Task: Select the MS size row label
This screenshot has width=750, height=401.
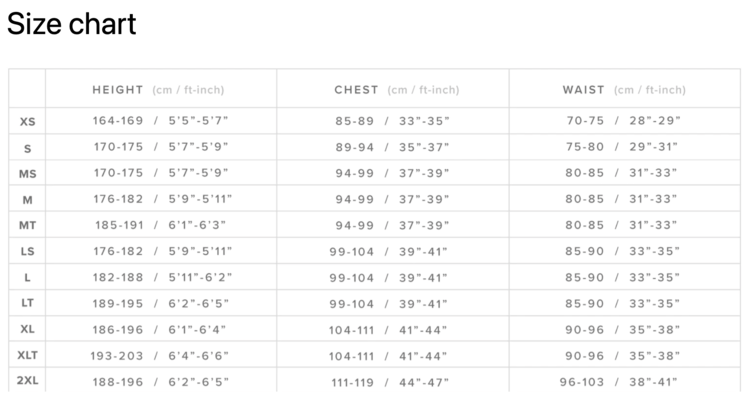Action: tap(27, 174)
